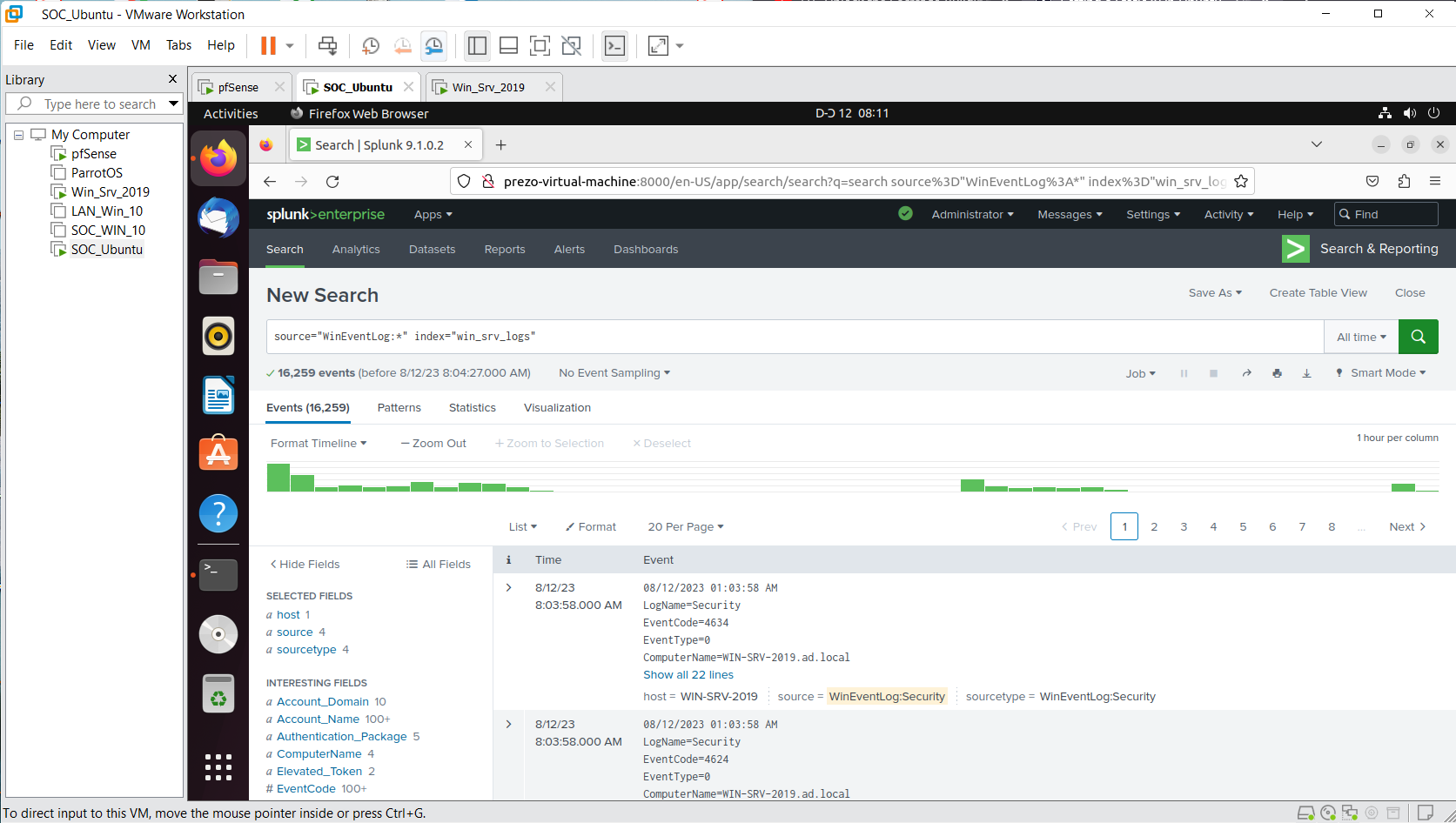
Task: Bookmark this page star icon
Action: coord(1241,181)
